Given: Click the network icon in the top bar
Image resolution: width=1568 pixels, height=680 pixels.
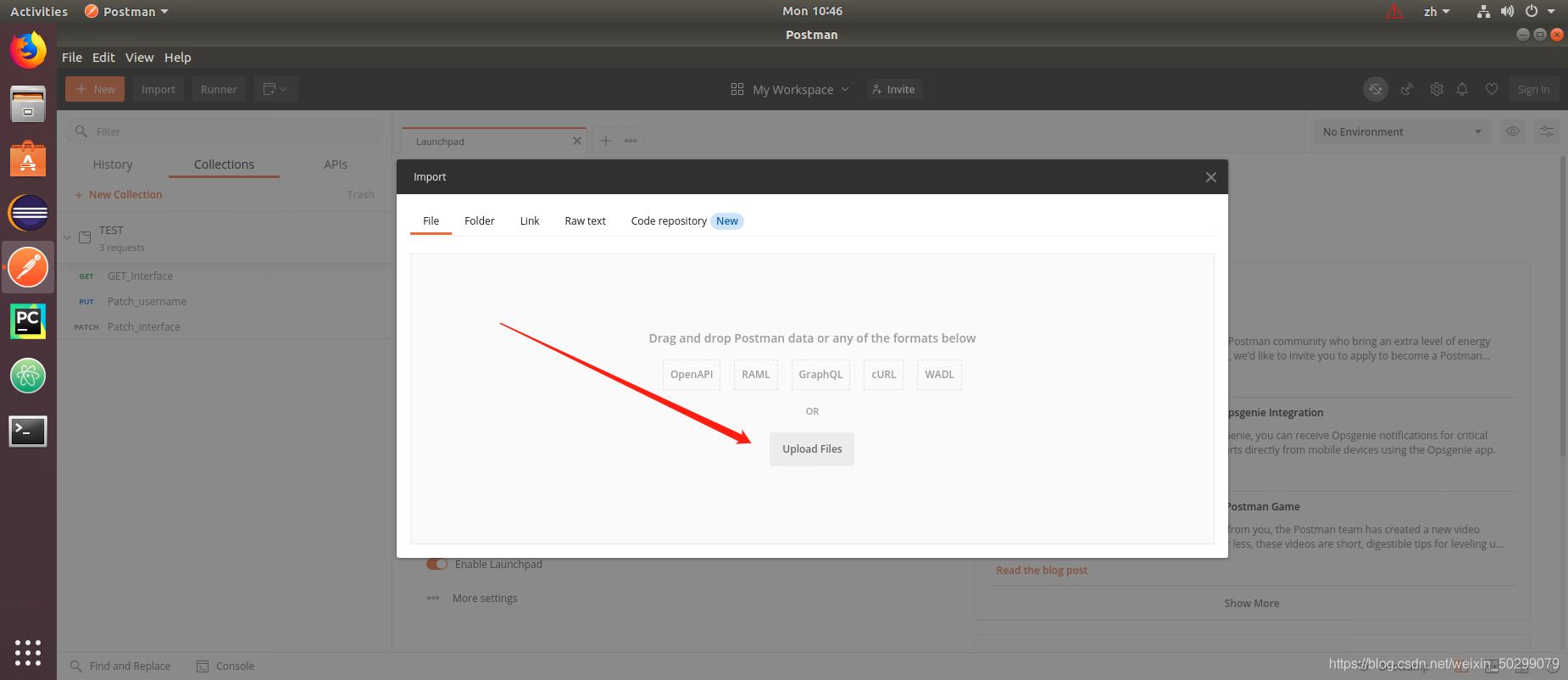Looking at the screenshot, I should (1483, 11).
